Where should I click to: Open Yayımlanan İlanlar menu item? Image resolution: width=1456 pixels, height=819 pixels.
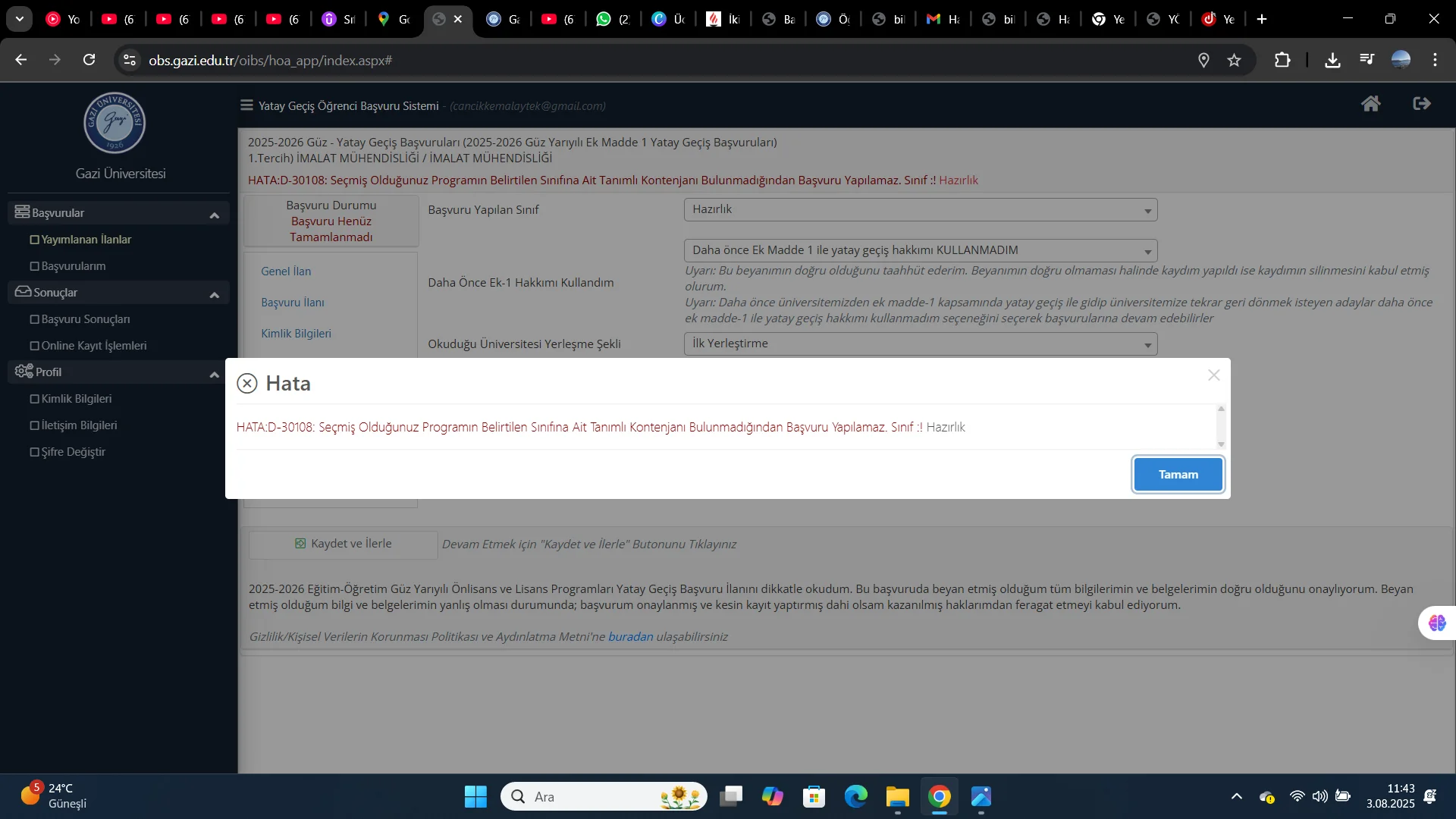coord(86,240)
